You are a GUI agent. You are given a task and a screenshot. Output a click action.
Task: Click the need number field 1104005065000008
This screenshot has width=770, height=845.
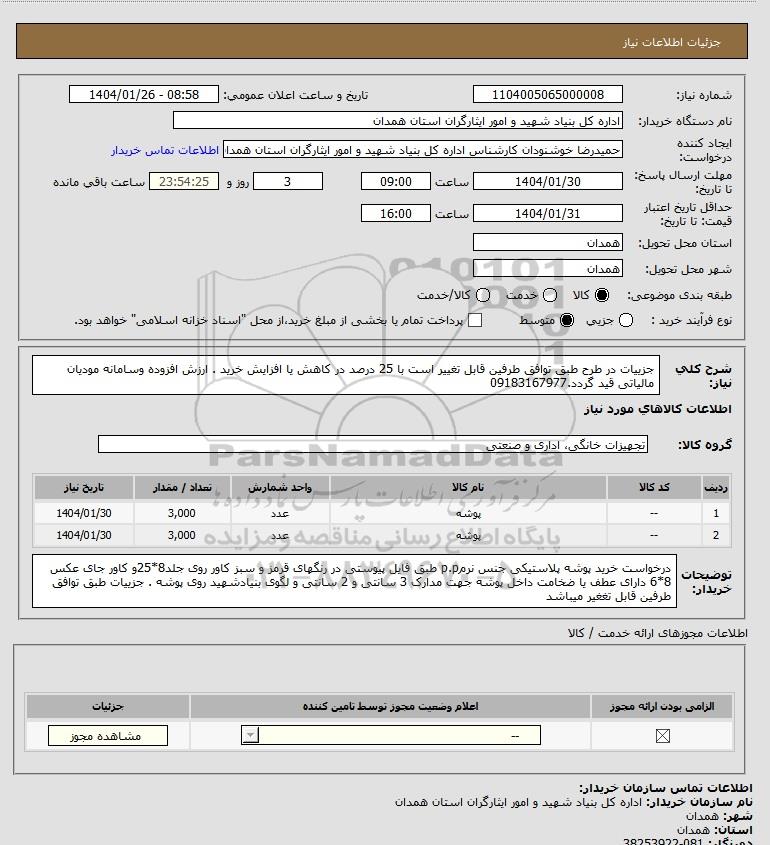547,94
